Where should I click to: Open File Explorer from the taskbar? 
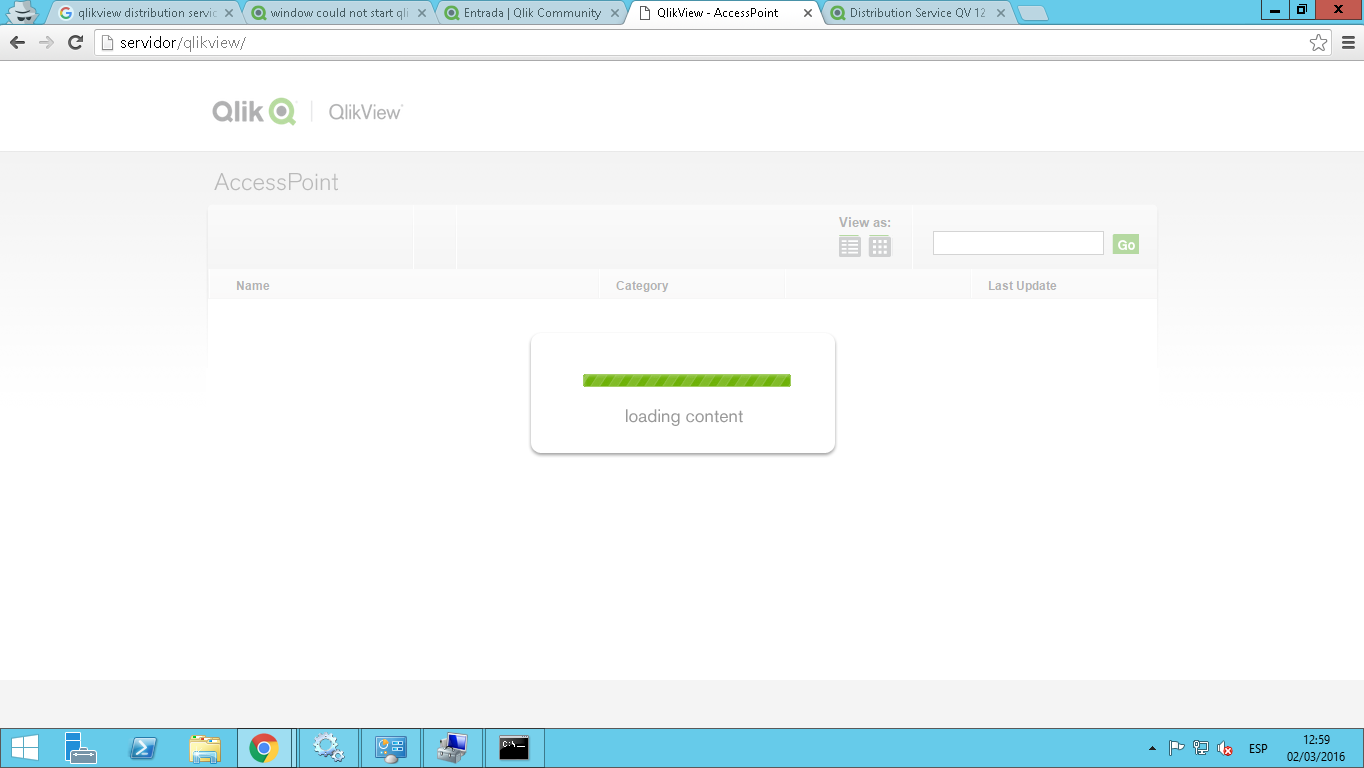click(x=205, y=748)
